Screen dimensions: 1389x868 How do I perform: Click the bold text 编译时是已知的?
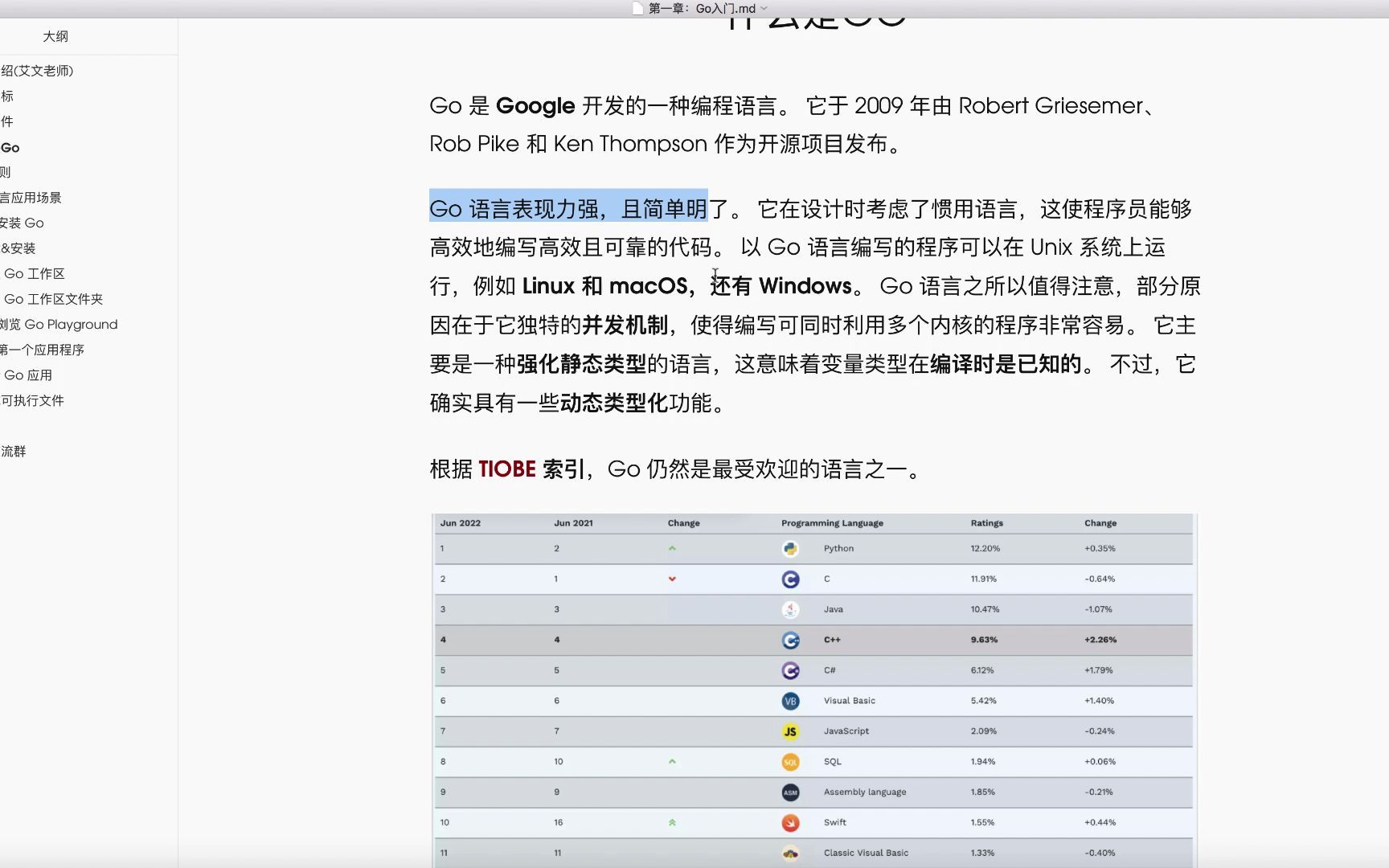click(1006, 363)
